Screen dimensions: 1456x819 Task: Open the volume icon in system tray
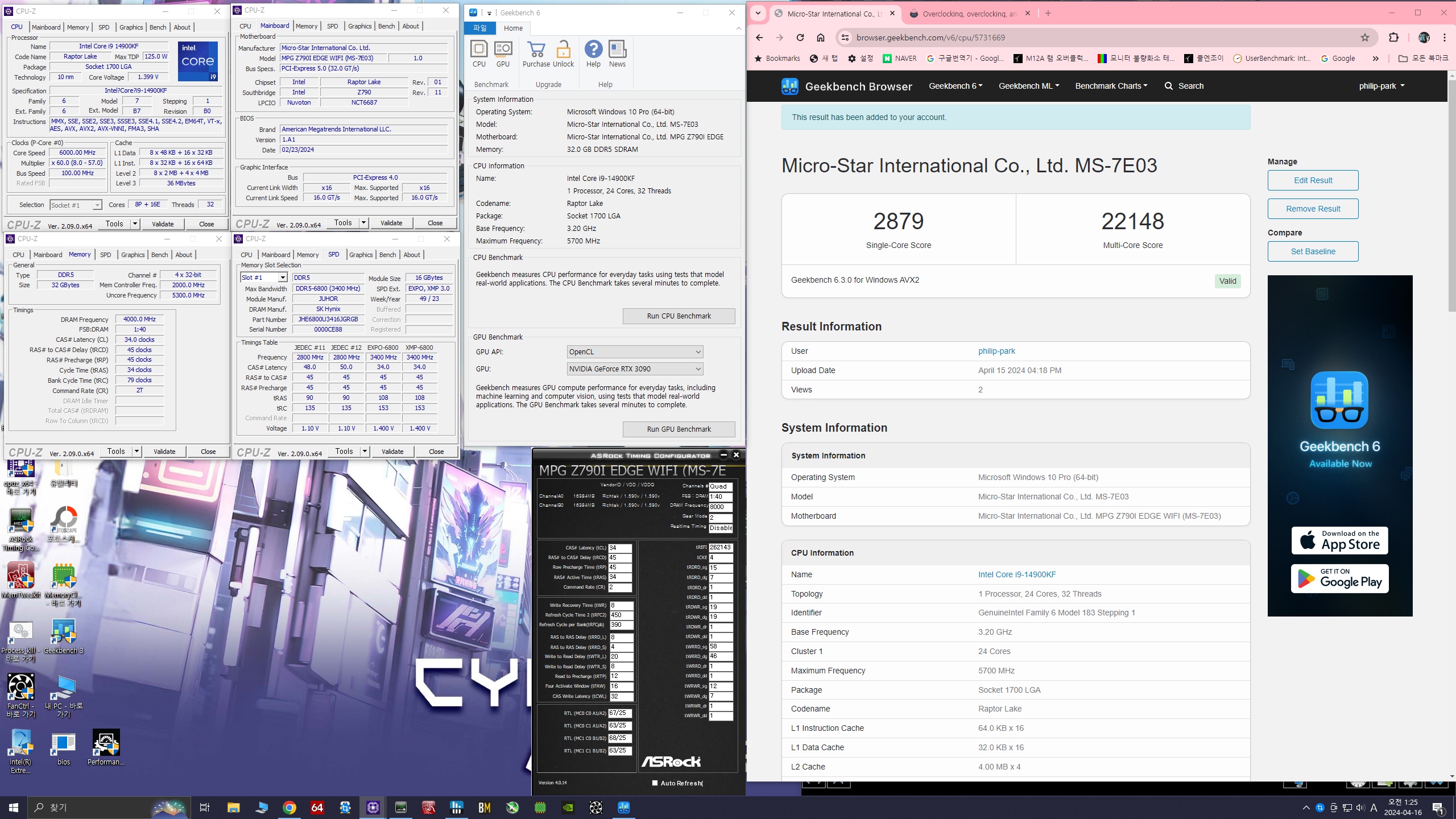tap(1360, 808)
